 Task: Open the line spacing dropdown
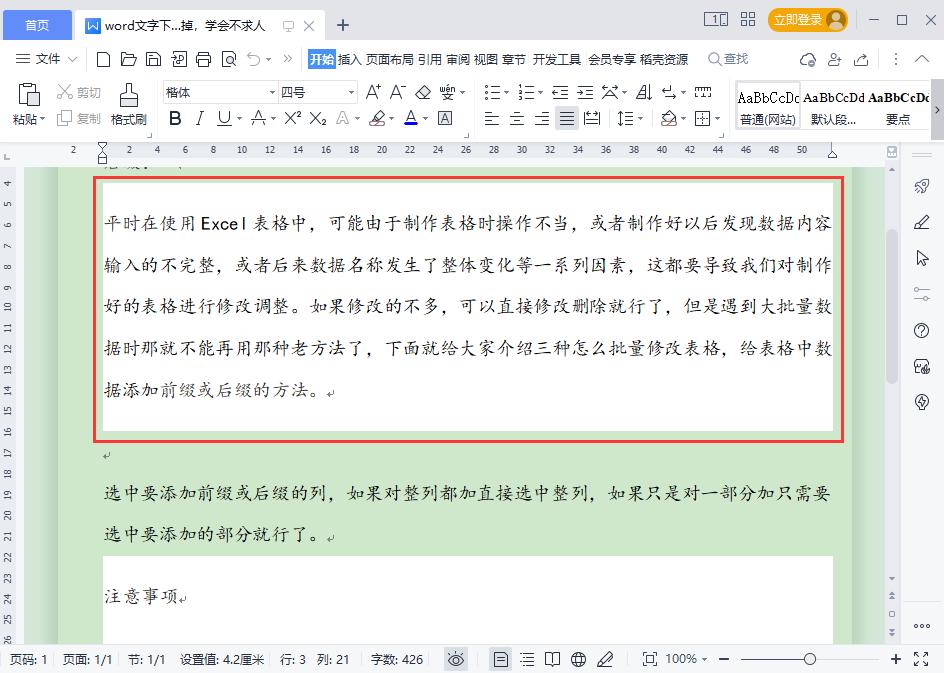tap(628, 118)
